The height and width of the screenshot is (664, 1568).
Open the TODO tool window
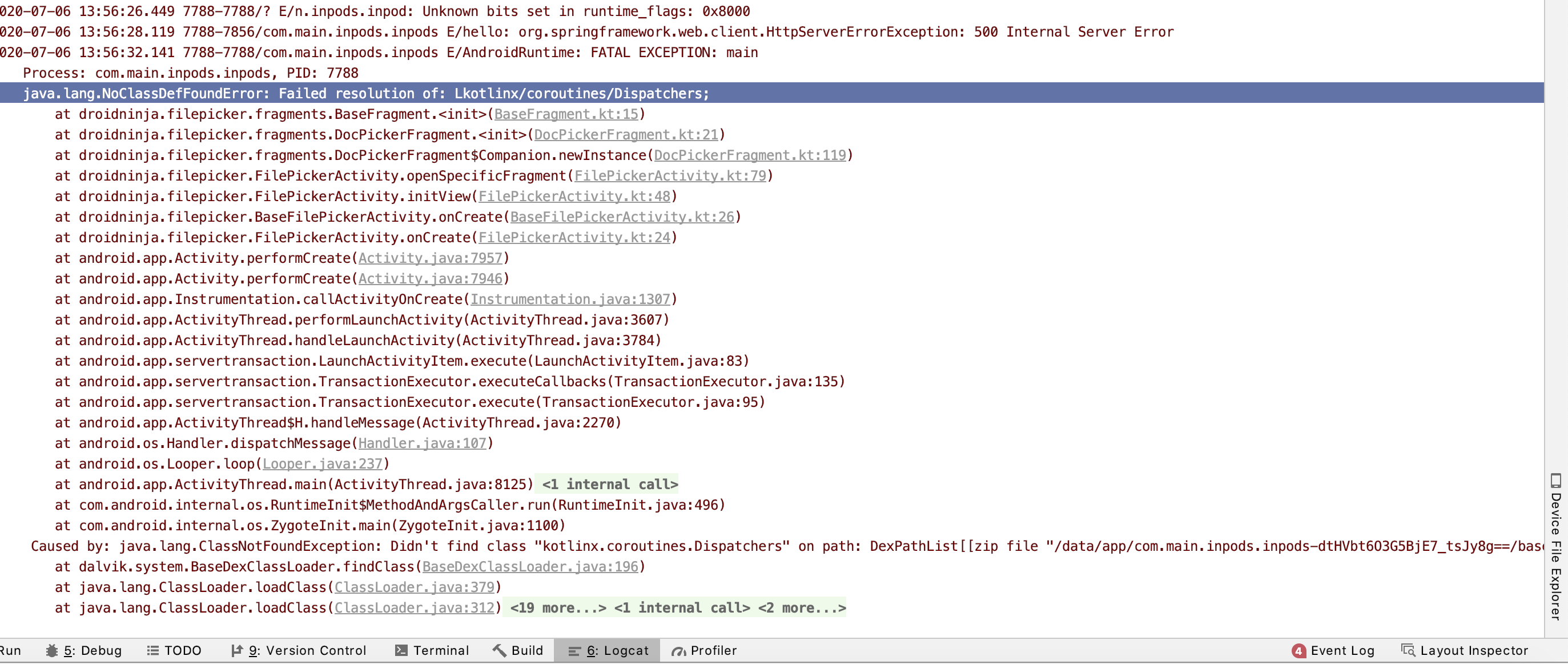(x=174, y=650)
